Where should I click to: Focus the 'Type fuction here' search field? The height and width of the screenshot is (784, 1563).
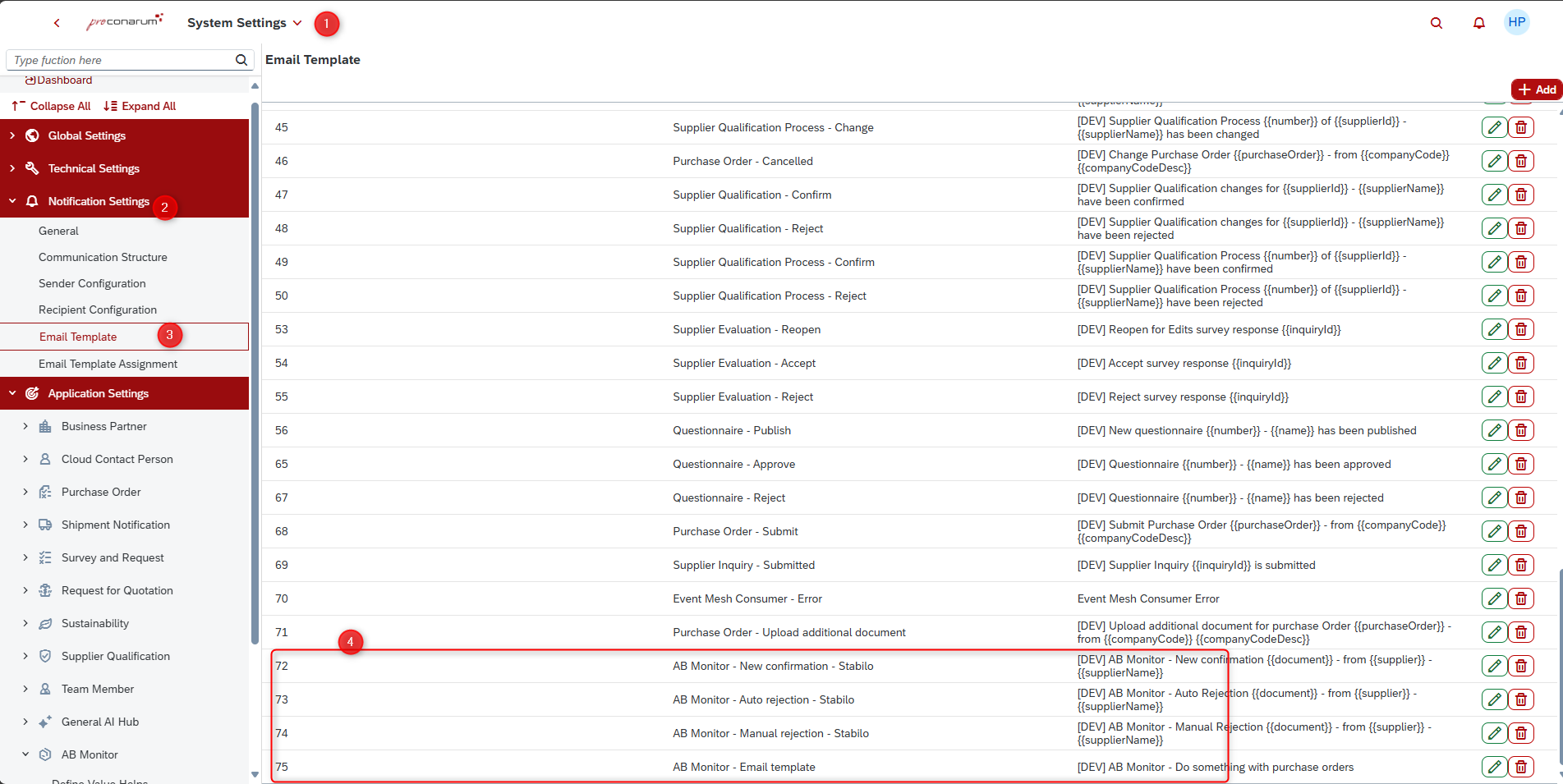click(x=122, y=60)
